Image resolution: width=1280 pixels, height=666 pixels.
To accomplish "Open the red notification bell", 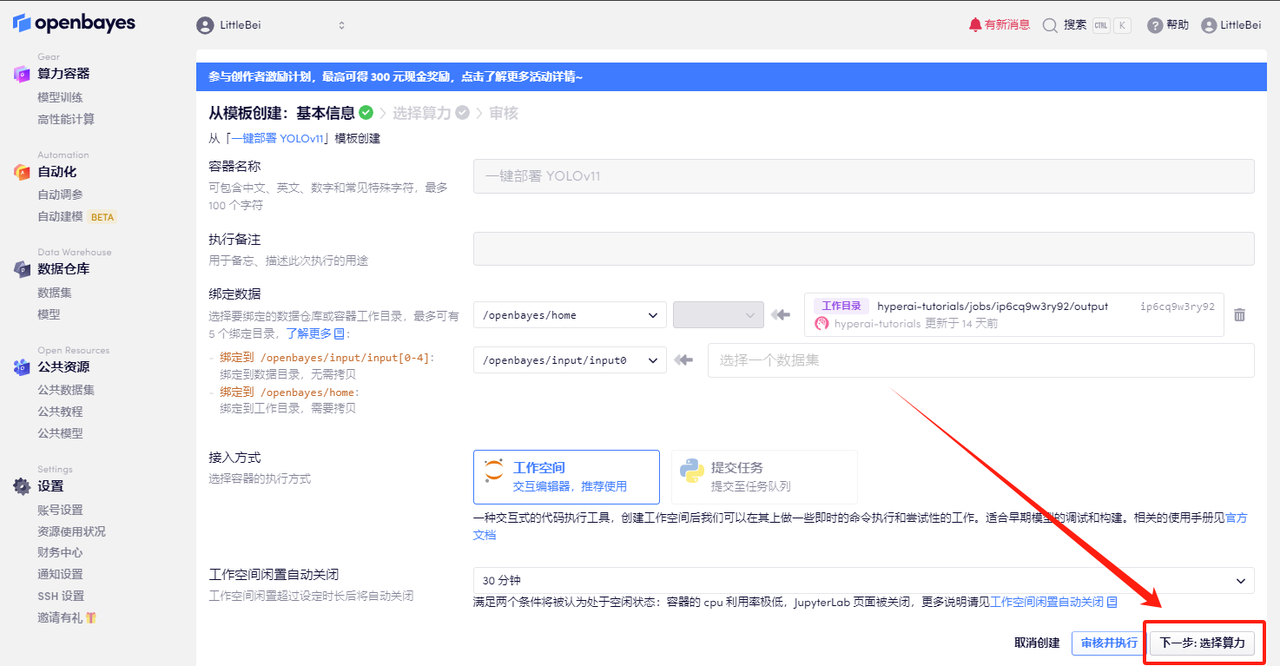I will pos(975,25).
